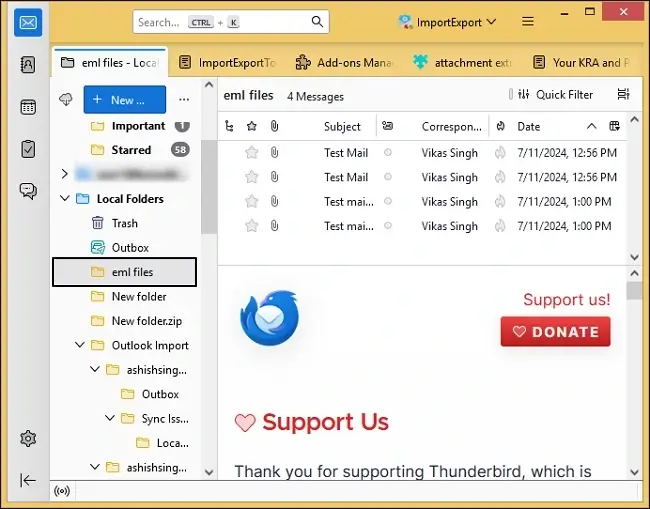Collapse the second ashishsing... folder
This screenshot has height=509, width=650.
coord(95,467)
